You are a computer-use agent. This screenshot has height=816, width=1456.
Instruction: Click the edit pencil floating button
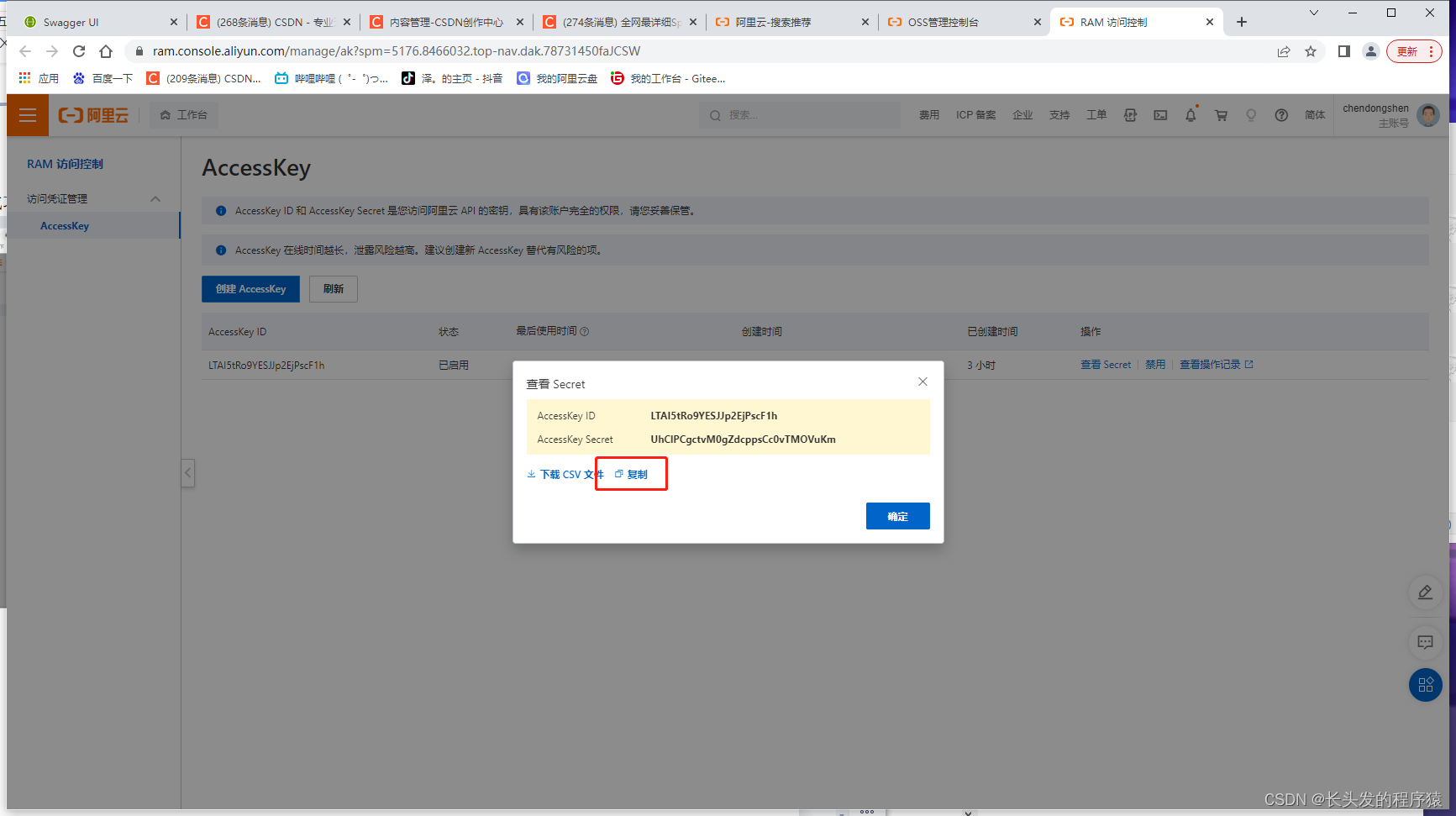(x=1425, y=592)
